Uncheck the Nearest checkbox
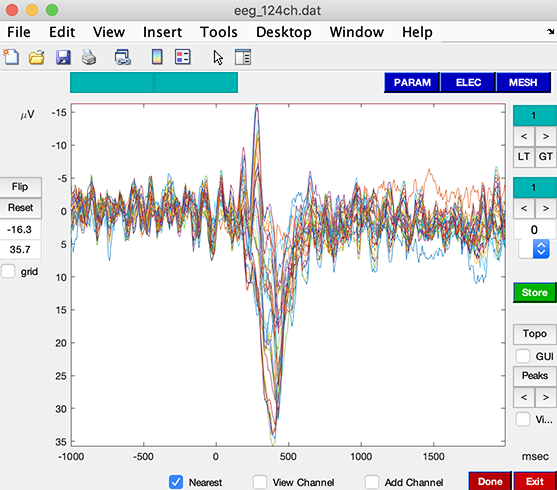 pos(176,482)
